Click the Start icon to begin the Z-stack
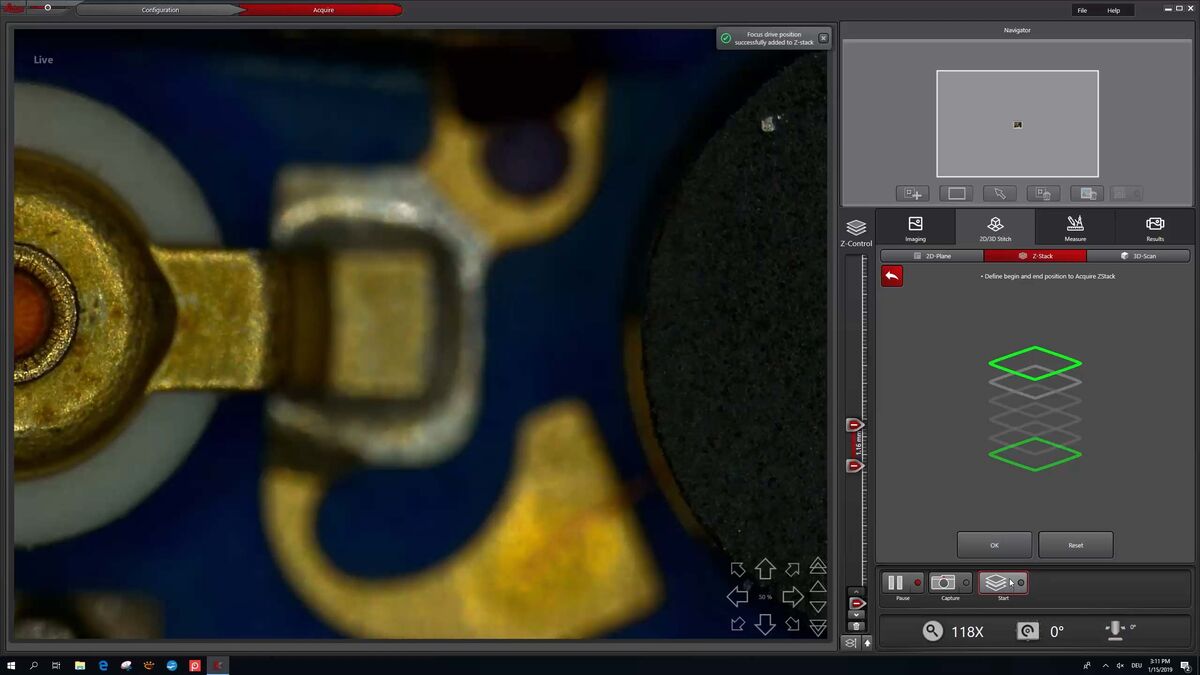 996,582
